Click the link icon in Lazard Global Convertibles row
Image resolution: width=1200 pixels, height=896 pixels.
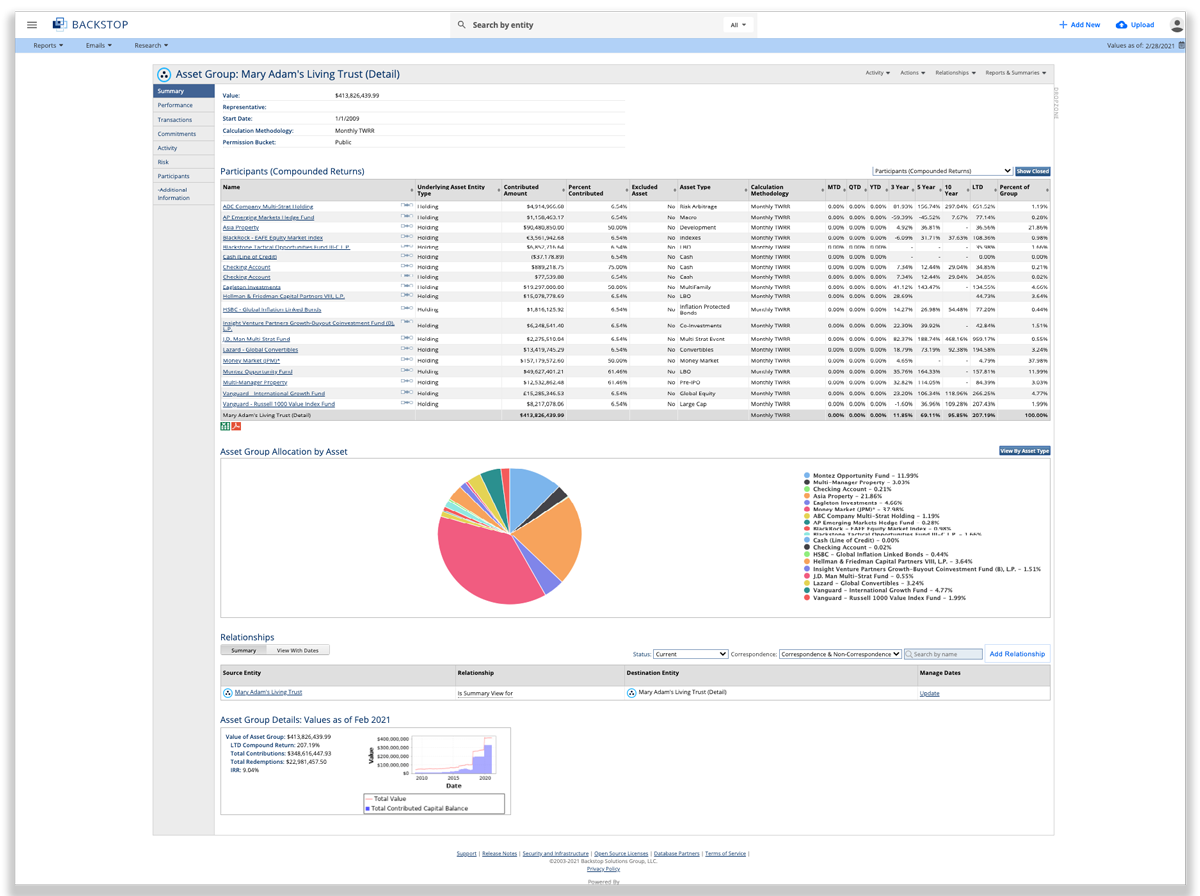pyautogui.click(x=406, y=349)
